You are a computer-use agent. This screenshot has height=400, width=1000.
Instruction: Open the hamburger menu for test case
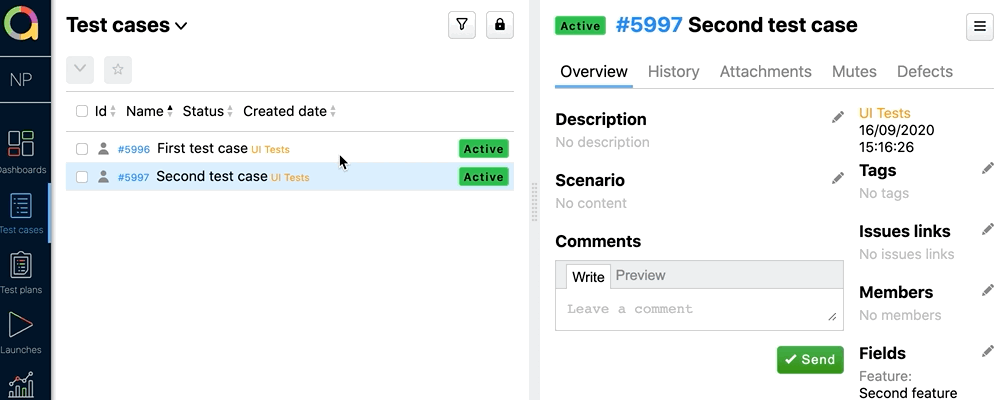pos(979,27)
